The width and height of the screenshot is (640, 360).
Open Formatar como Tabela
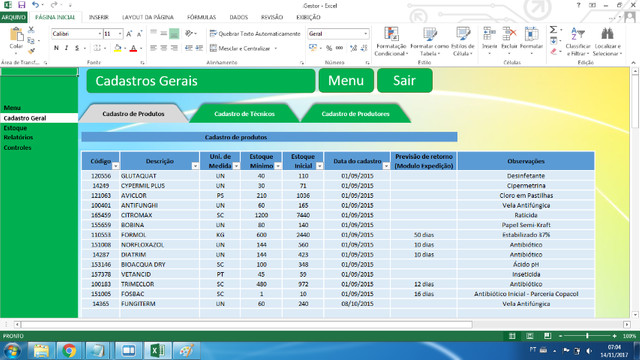(429, 42)
